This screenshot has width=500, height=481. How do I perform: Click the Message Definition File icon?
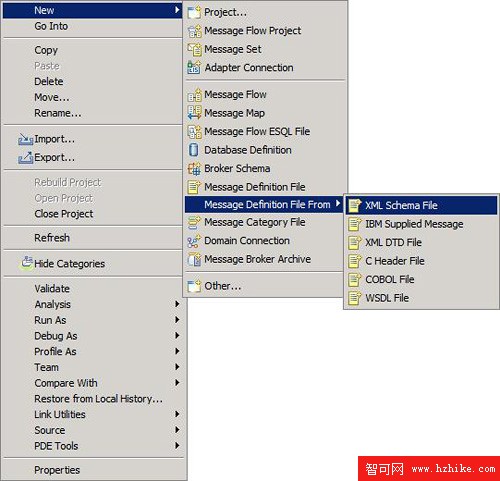[194, 187]
